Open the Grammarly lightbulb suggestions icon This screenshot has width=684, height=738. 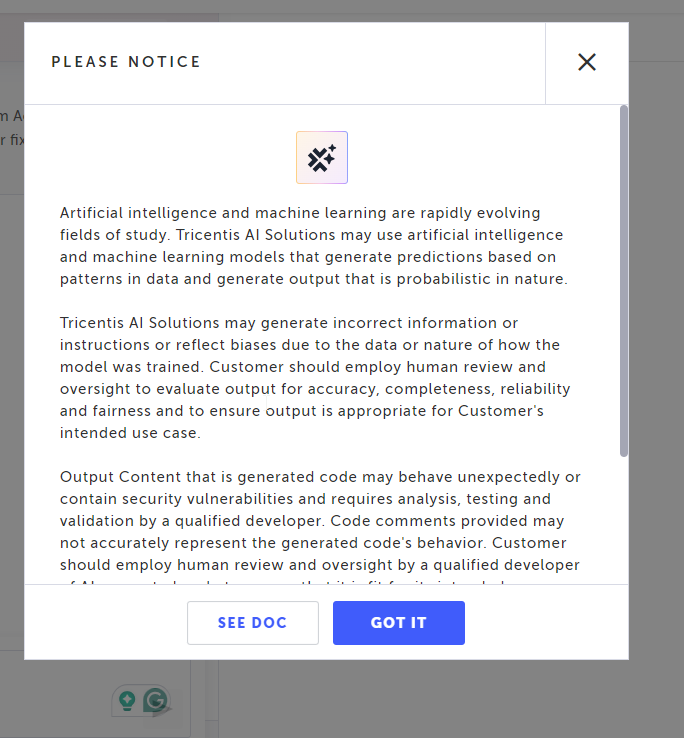(x=127, y=701)
